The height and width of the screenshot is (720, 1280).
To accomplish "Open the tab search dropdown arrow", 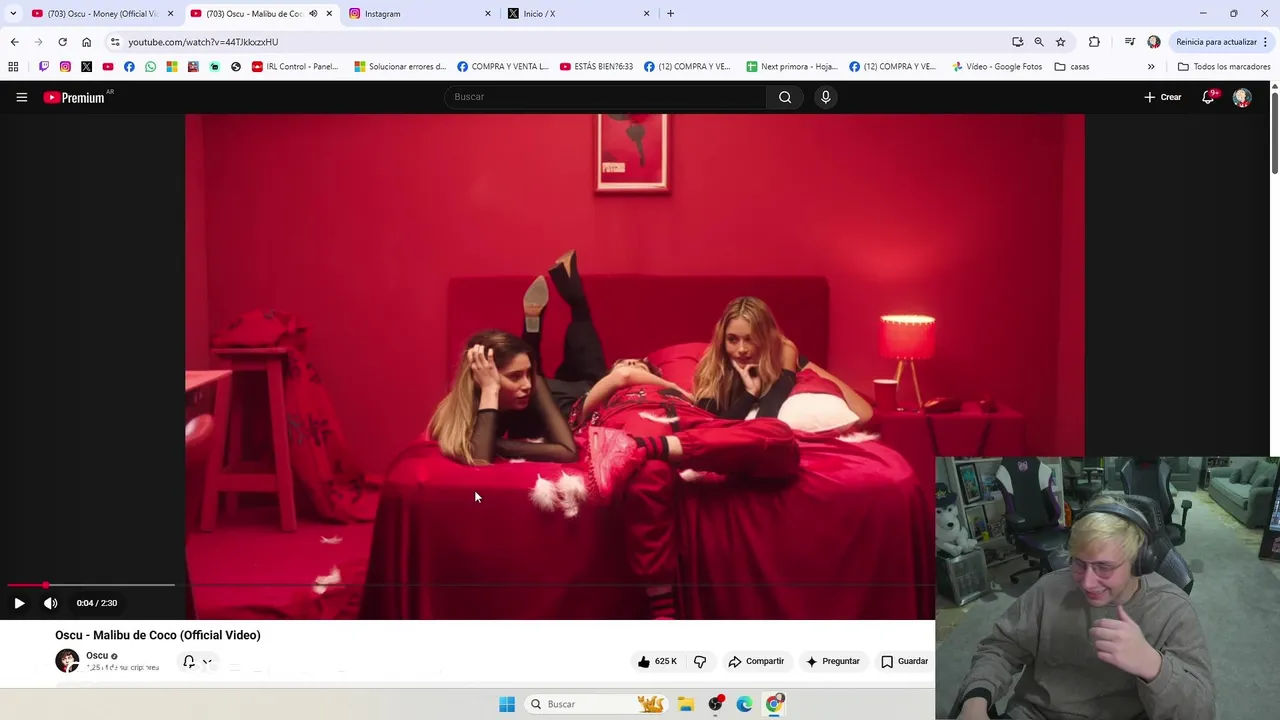I will tap(12, 14).
